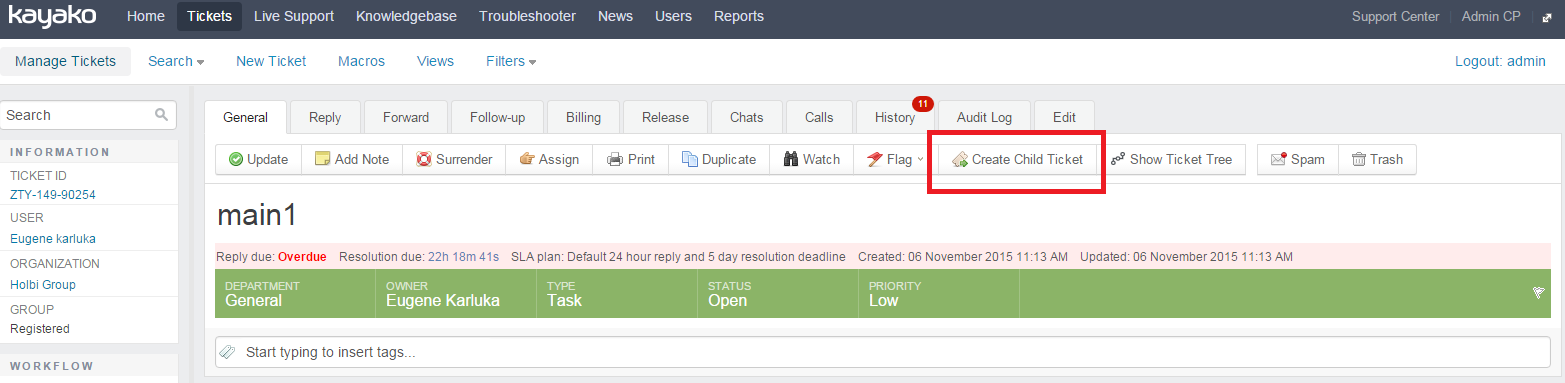Open the New Ticket link
Viewport: 1565px width, 383px height.
tap(271, 61)
